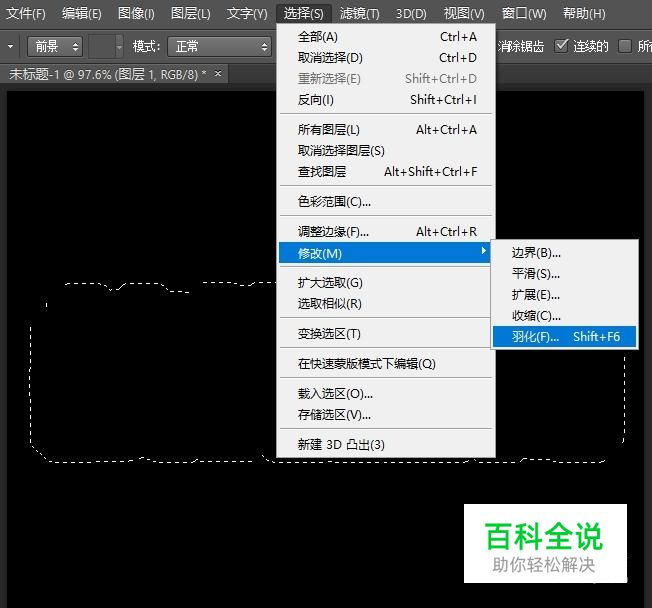Screen dimensions: 652x608
Task: Toggle the 连续的 contiguous checkbox
Action: pos(561,46)
